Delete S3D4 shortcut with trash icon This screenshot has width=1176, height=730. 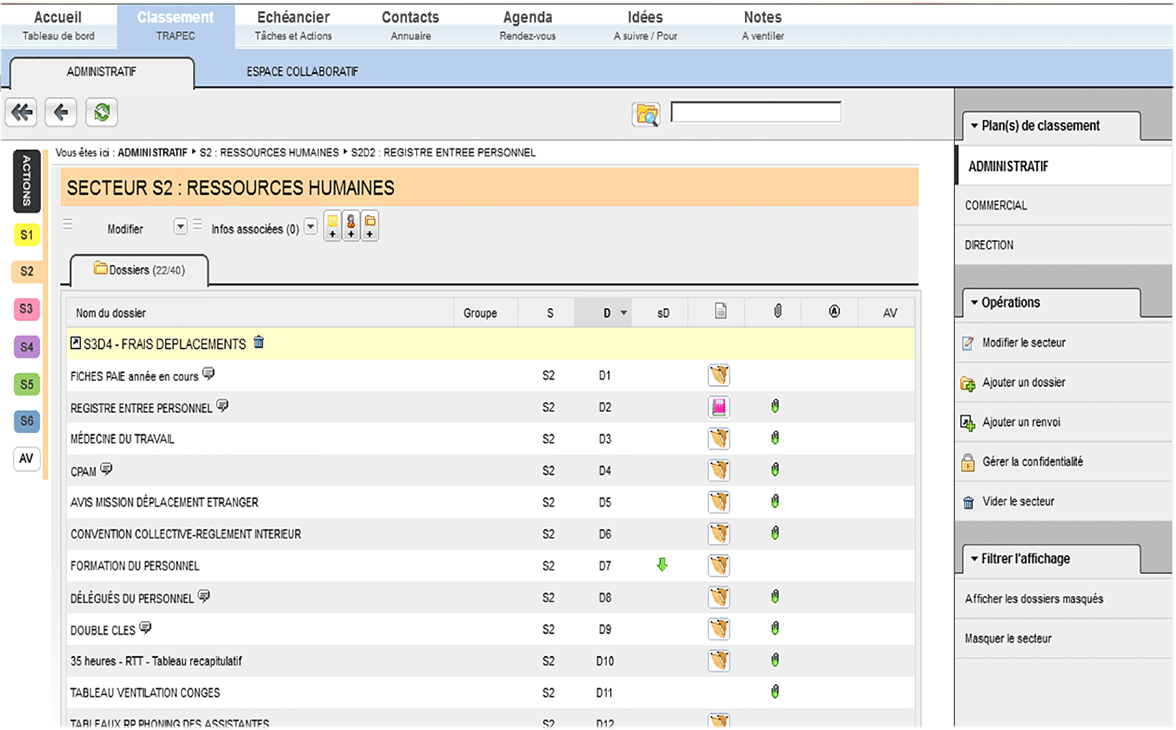pos(259,342)
